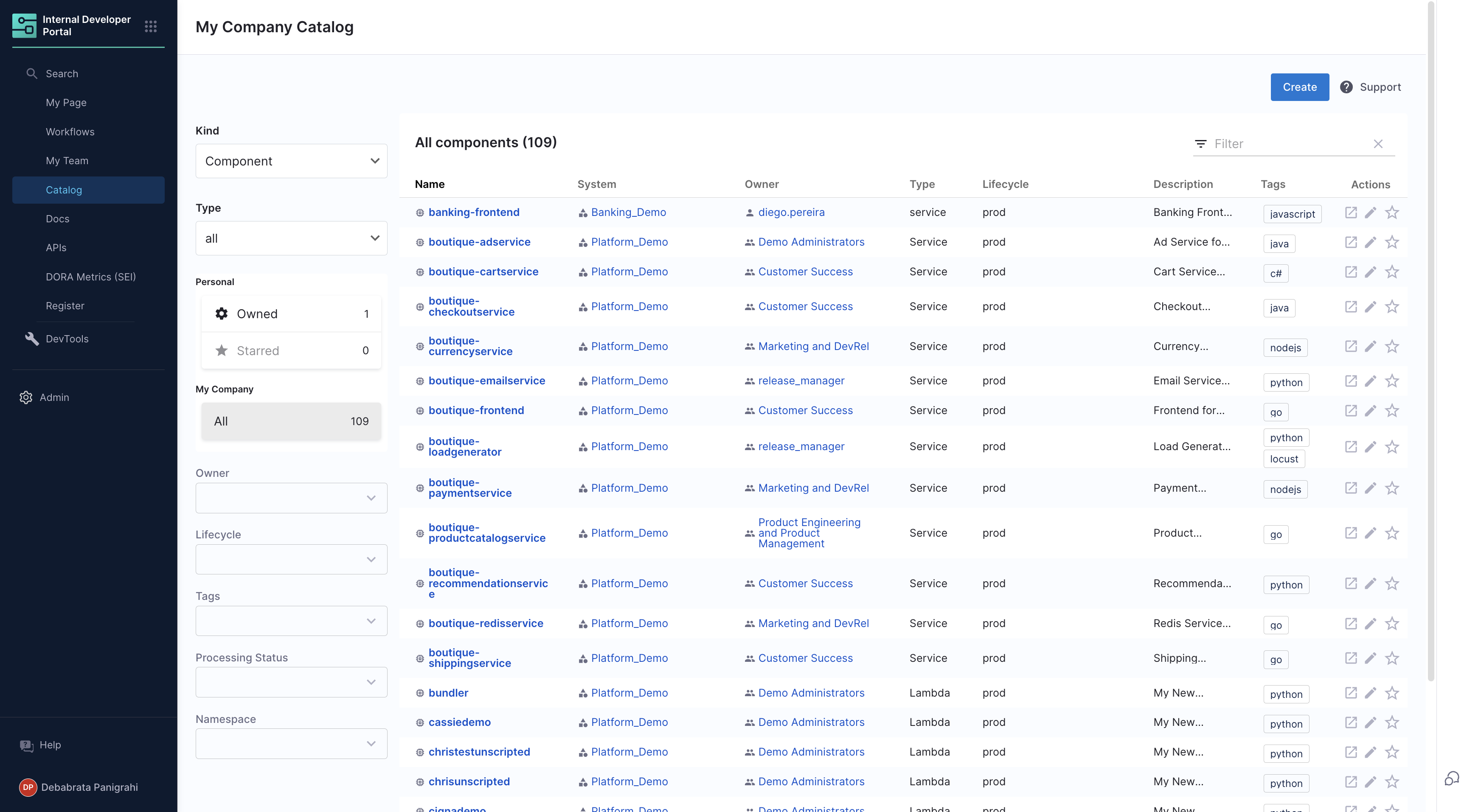The height and width of the screenshot is (812, 1467).
Task: Open the app switcher grid icon
Action: (x=150, y=26)
